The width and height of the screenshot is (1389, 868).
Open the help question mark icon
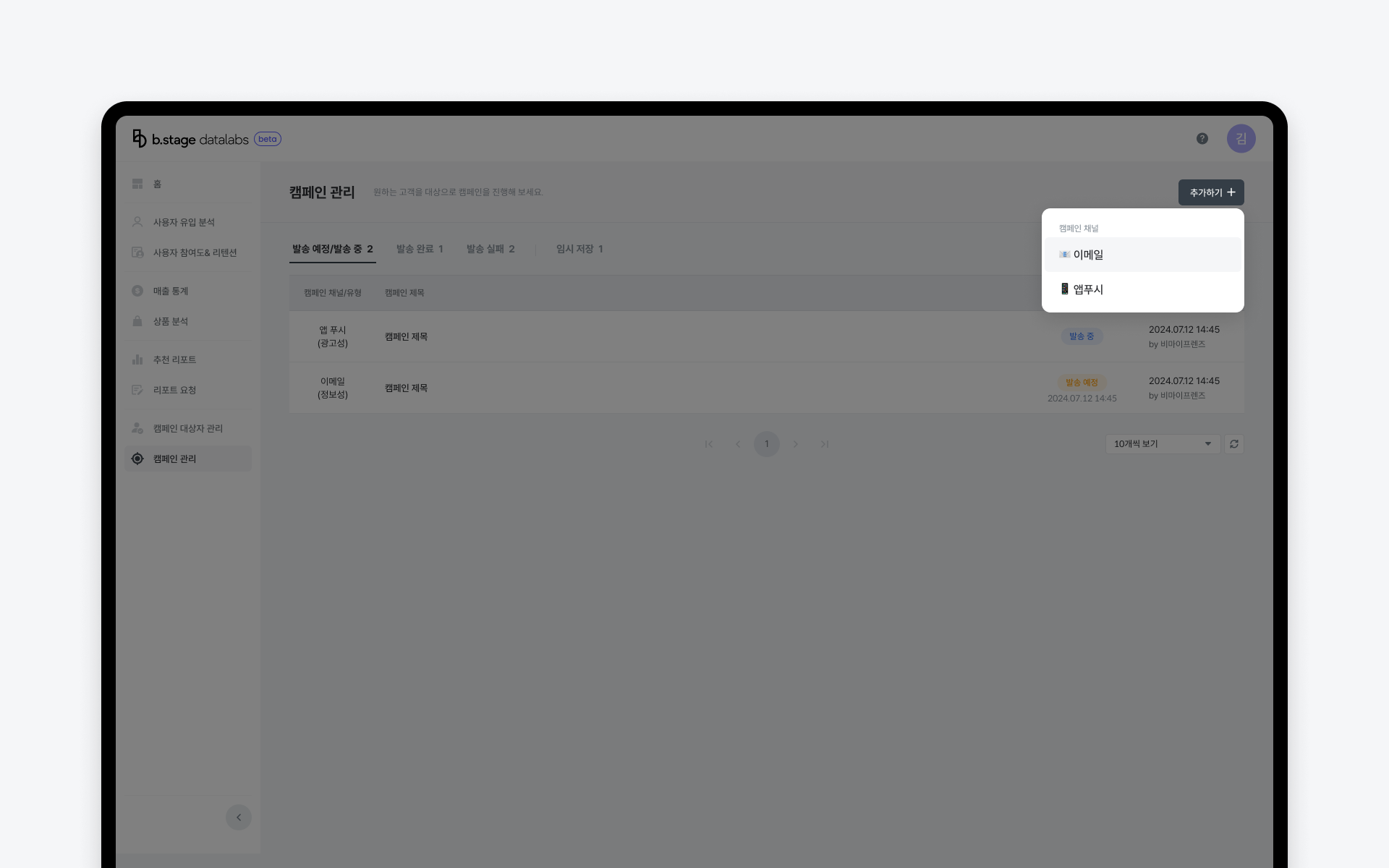[1202, 139]
